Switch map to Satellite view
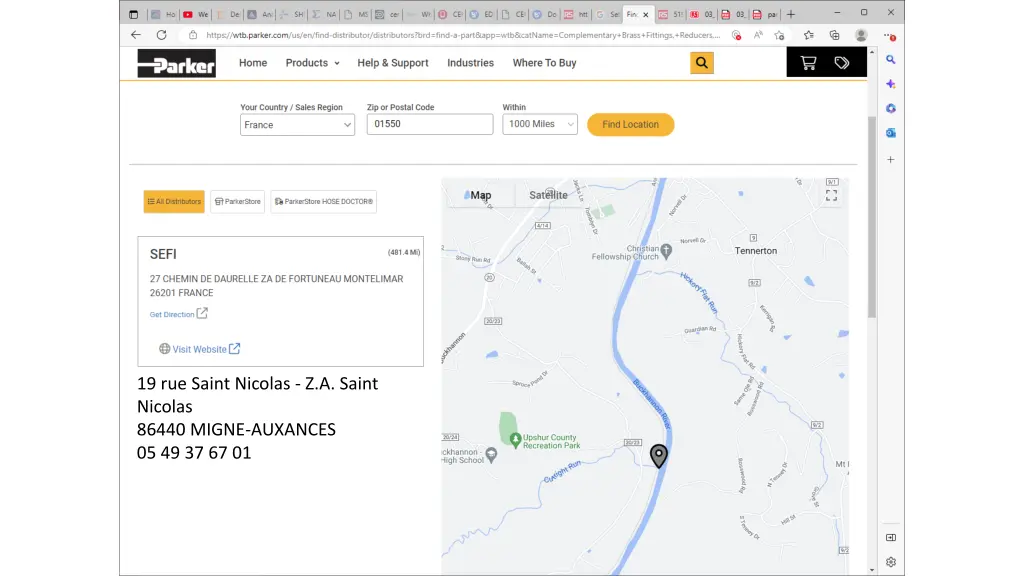Image resolution: width=1024 pixels, height=576 pixels. coord(549,195)
